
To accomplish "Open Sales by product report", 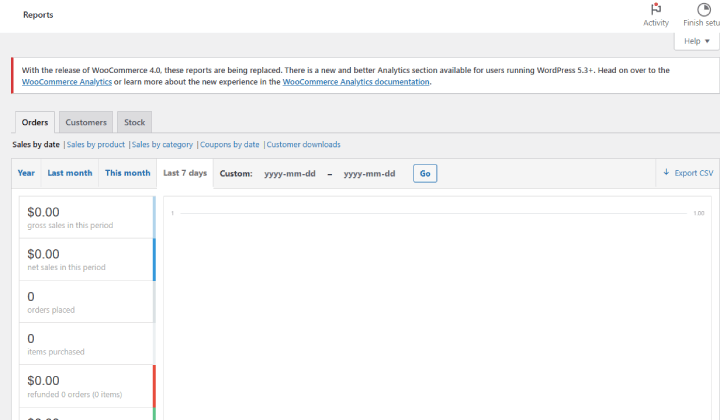I will coord(96,145).
